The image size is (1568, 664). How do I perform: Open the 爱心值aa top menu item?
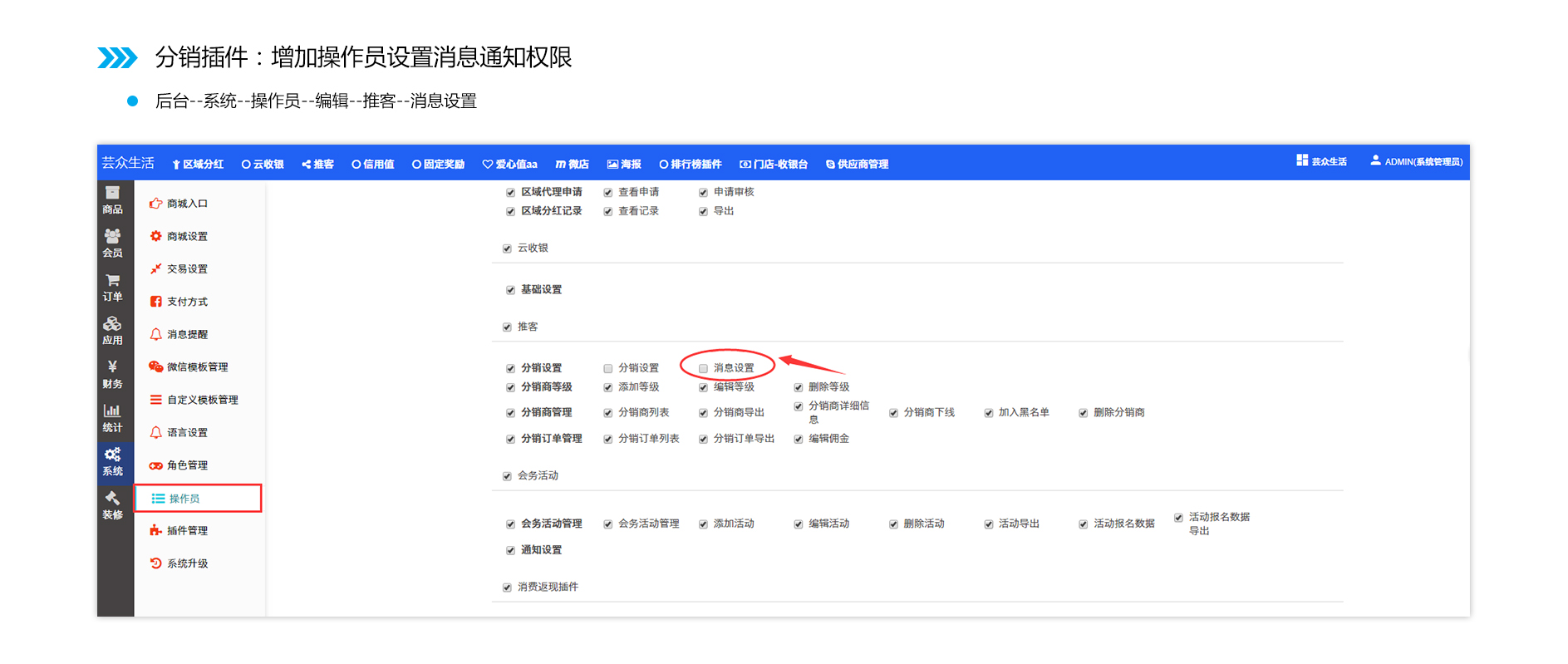[510, 165]
